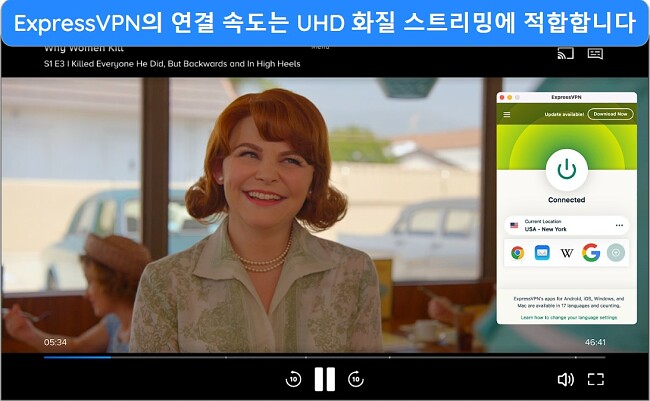Open the cast to device icon
Image resolution: width=650 pixels, height=401 pixels.
coord(565,53)
